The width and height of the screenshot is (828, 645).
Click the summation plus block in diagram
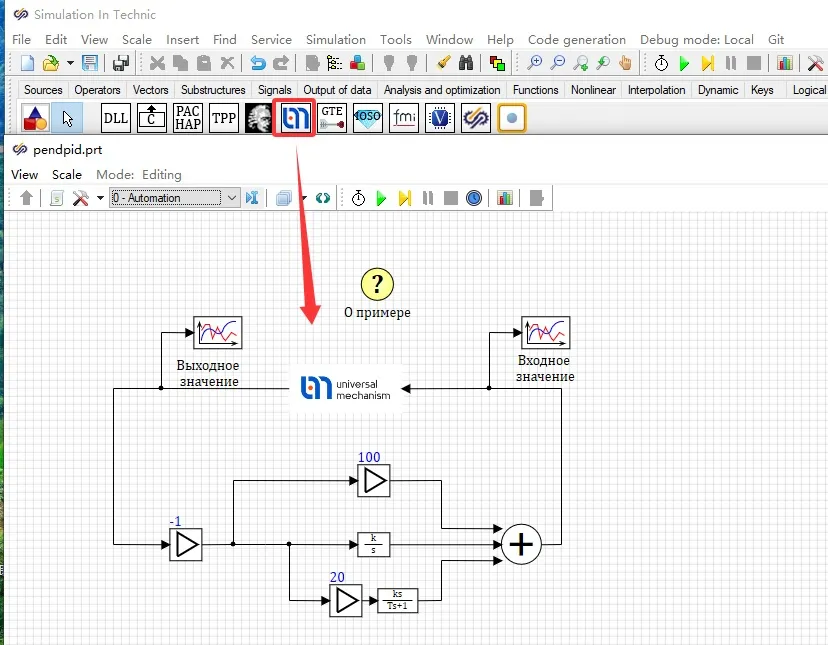tap(520, 545)
